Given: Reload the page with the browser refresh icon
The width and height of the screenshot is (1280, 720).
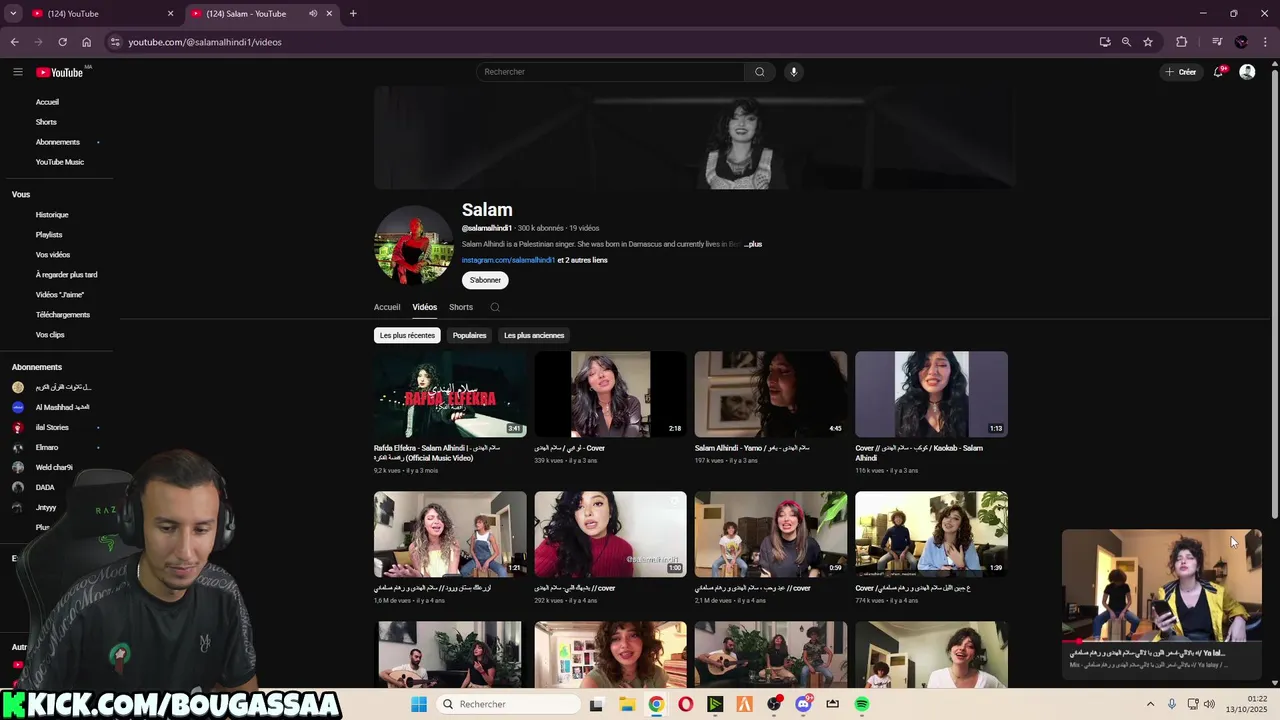Looking at the screenshot, I should click(62, 42).
